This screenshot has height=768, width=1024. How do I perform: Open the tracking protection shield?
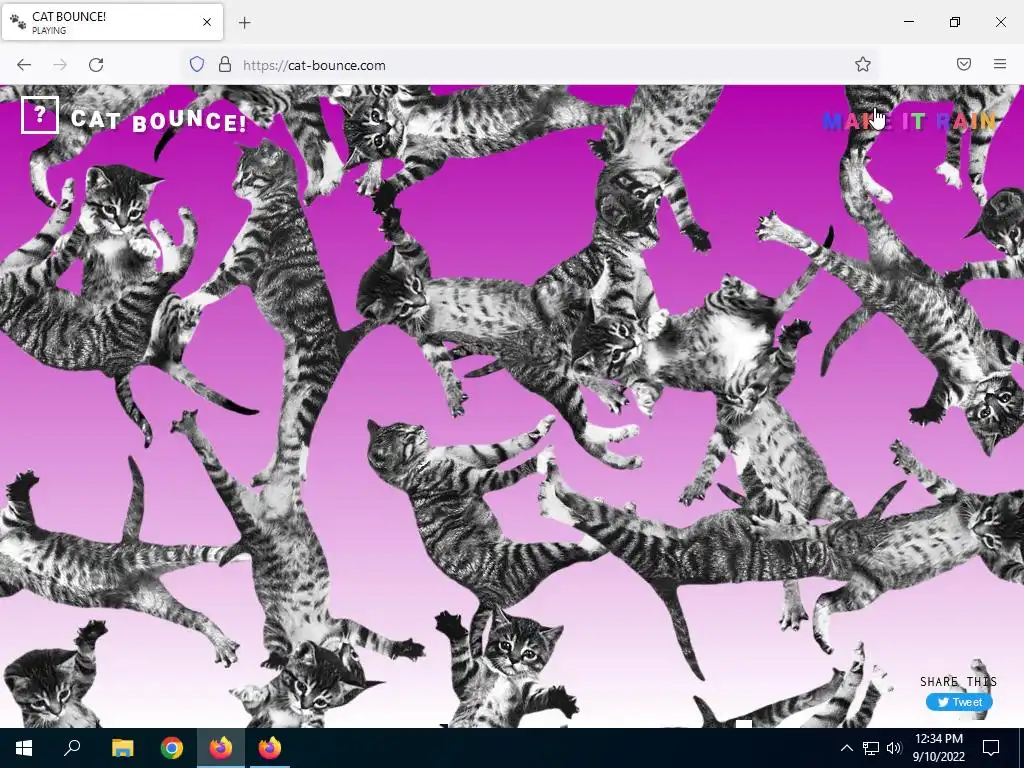[197, 65]
